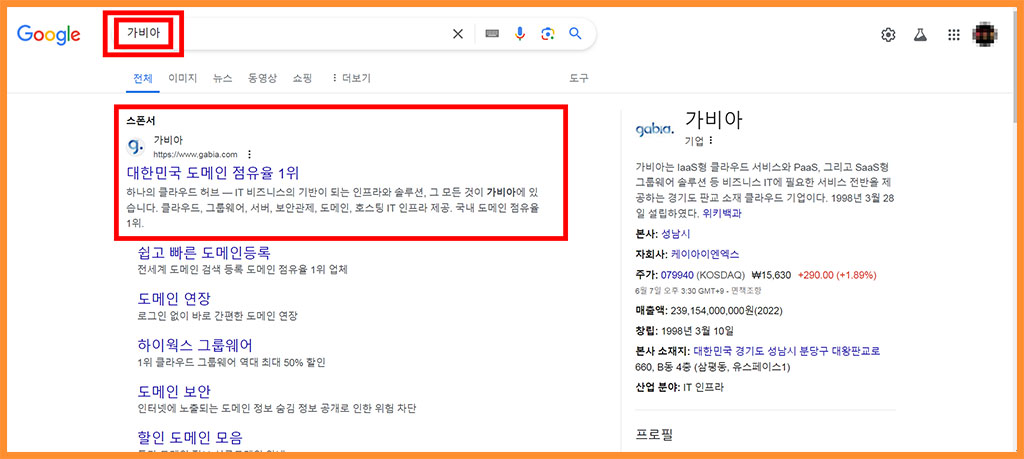
Task: Open three-dot menu next to 기업 label
Action: [x=711, y=140]
